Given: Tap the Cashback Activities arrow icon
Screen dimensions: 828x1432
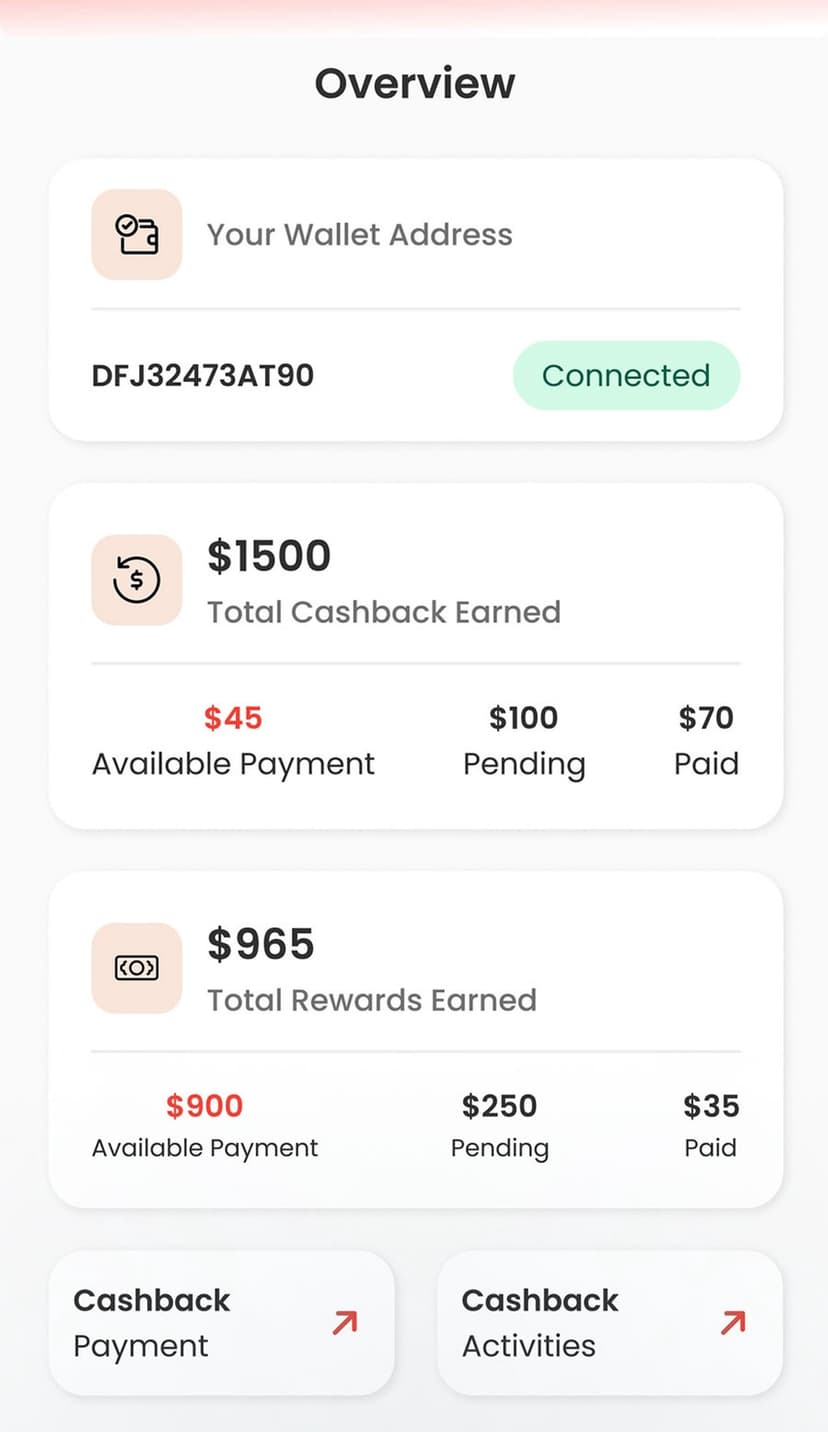Looking at the screenshot, I should tap(732, 1323).
